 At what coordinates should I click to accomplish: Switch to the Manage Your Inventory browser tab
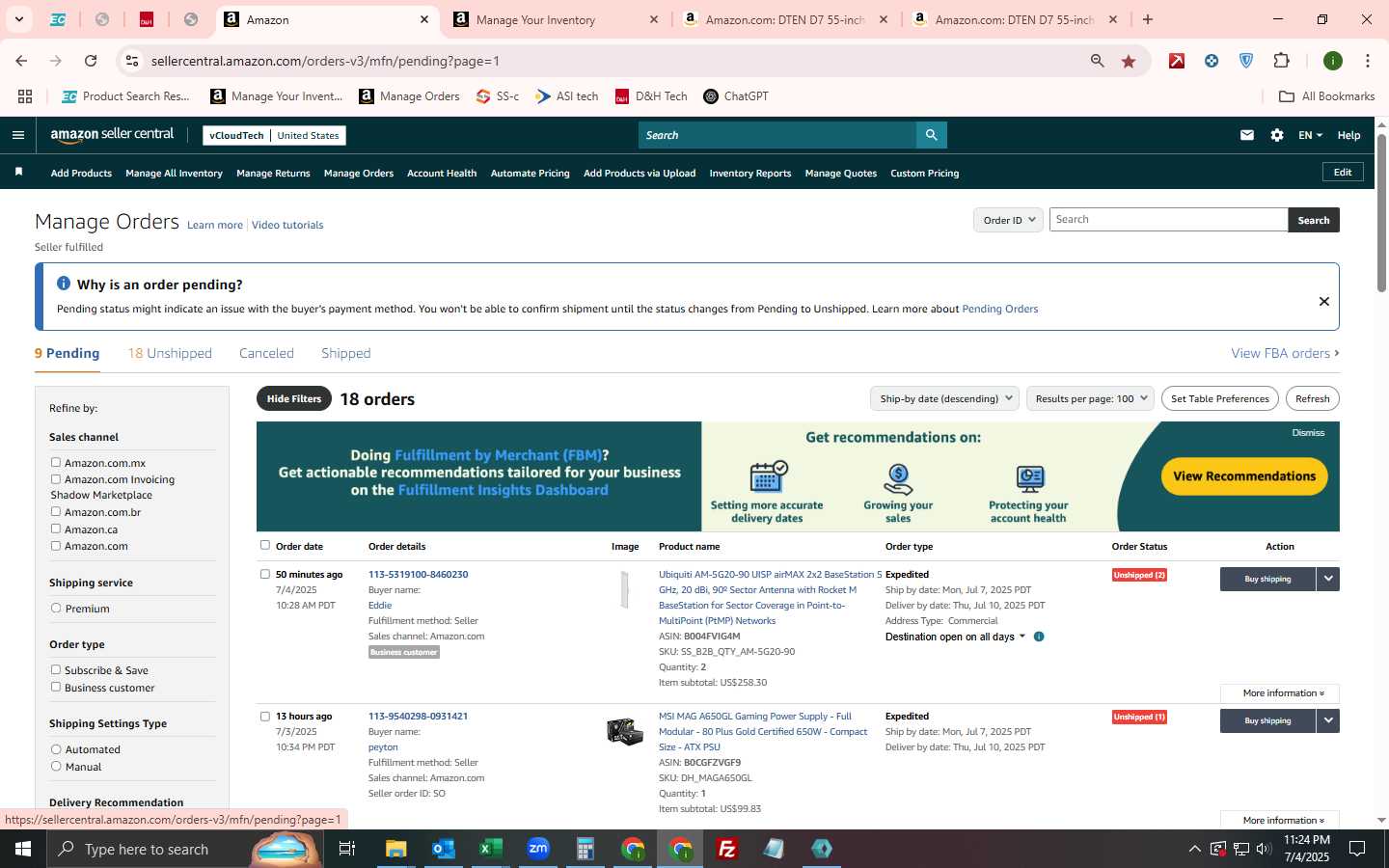click(555, 19)
